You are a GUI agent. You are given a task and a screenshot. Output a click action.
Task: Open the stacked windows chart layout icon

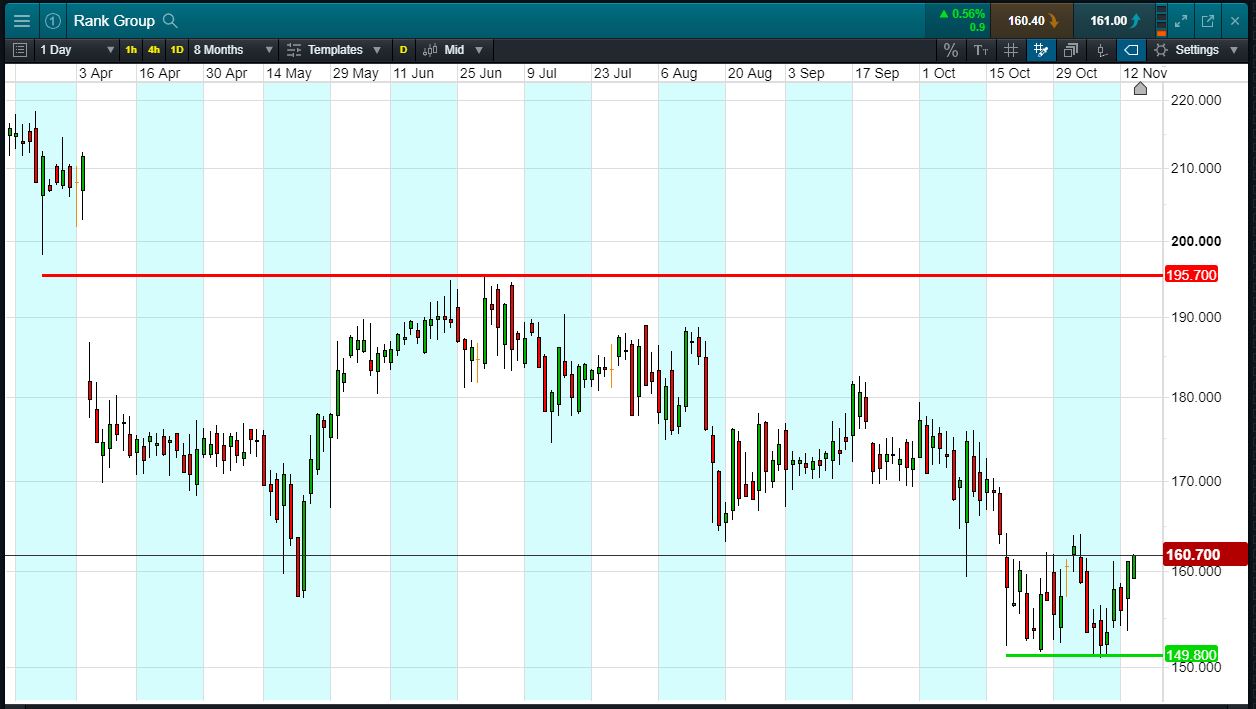(1071, 49)
